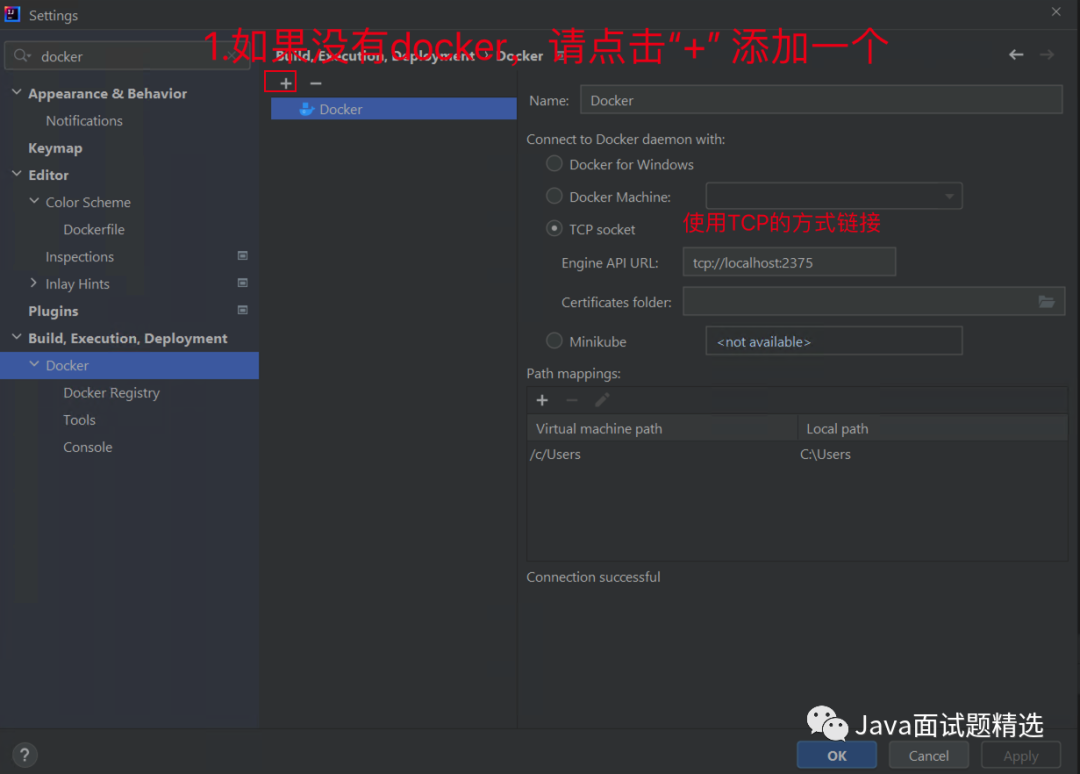Open Keymap settings
This screenshot has height=774, width=1080.
(x=55, y=148)
